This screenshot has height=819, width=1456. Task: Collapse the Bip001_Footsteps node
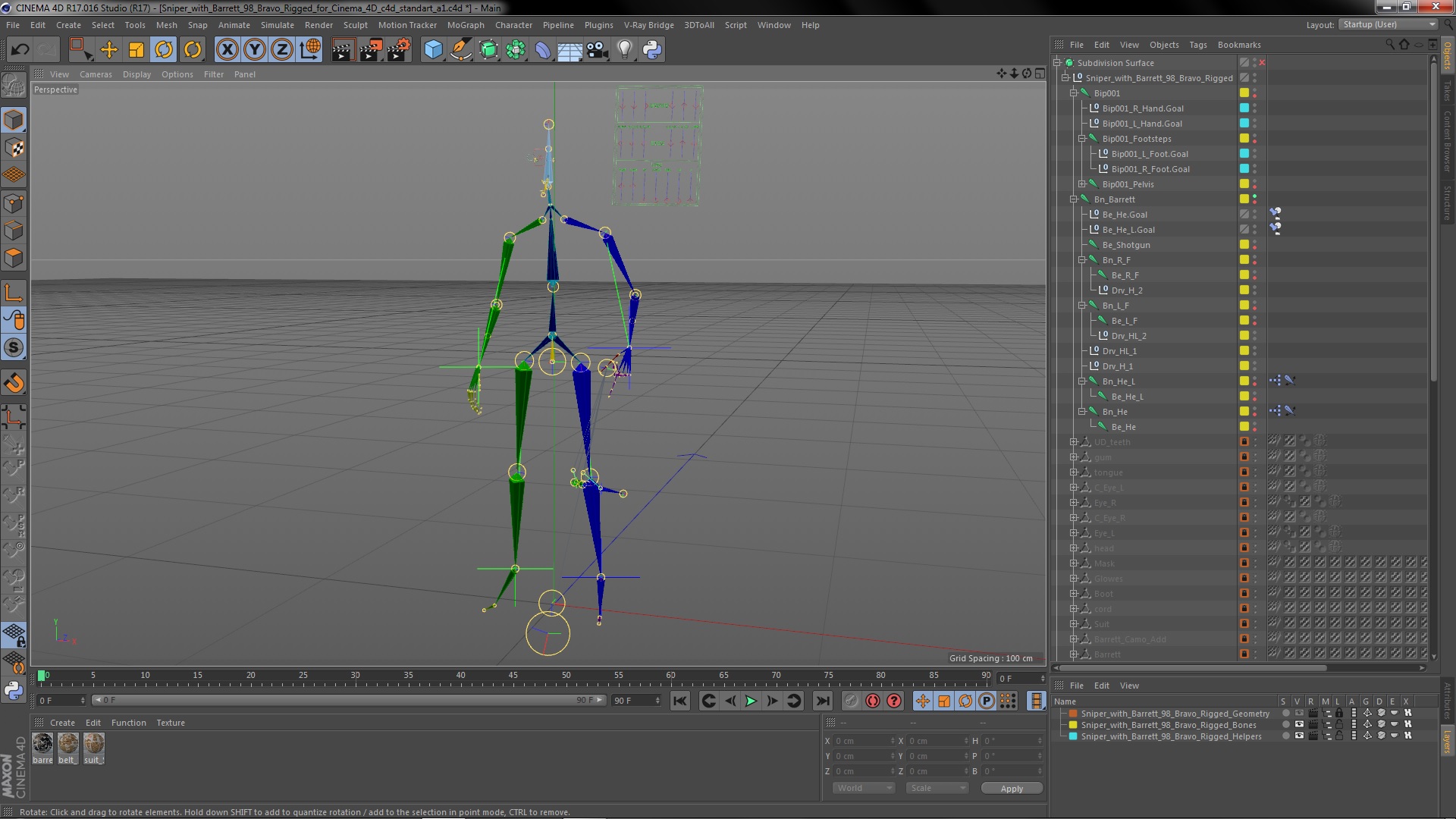pos(1082,139)
